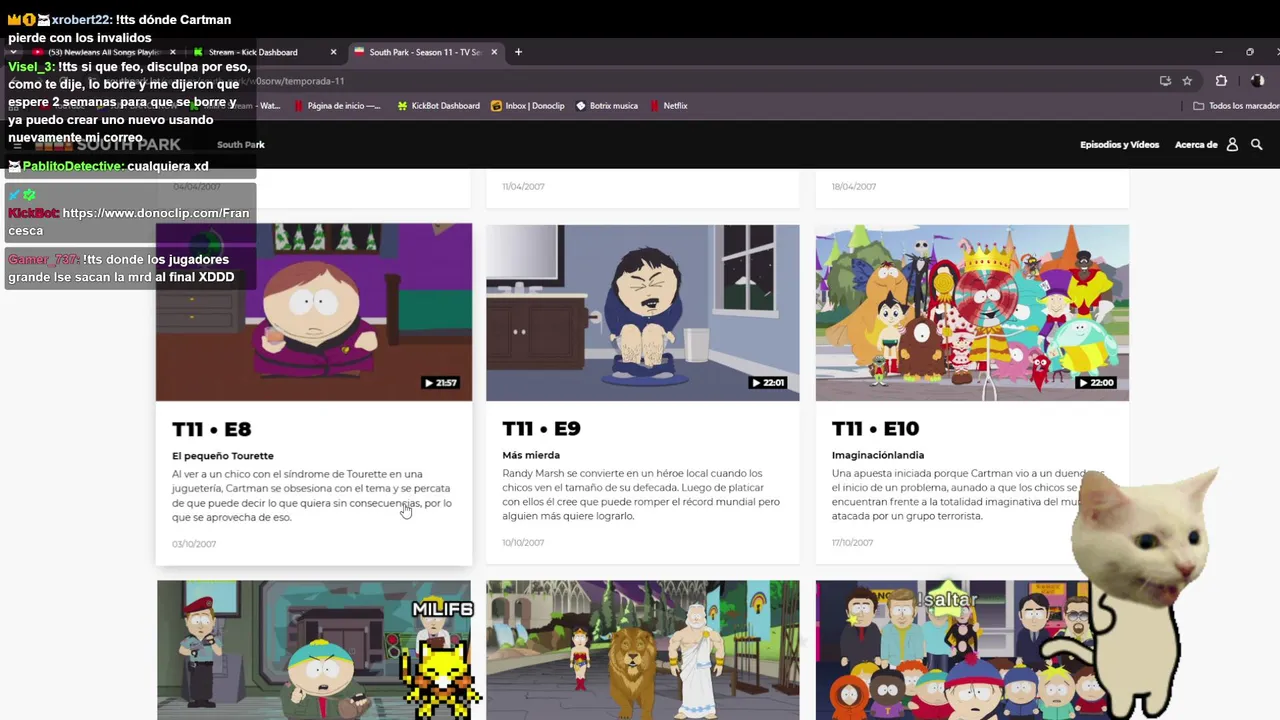Play the T11 E10 Imaginaciónlandia thumbnail
Image resolution: width=1280 pixels, height=720 pixels.
[972, 312]
